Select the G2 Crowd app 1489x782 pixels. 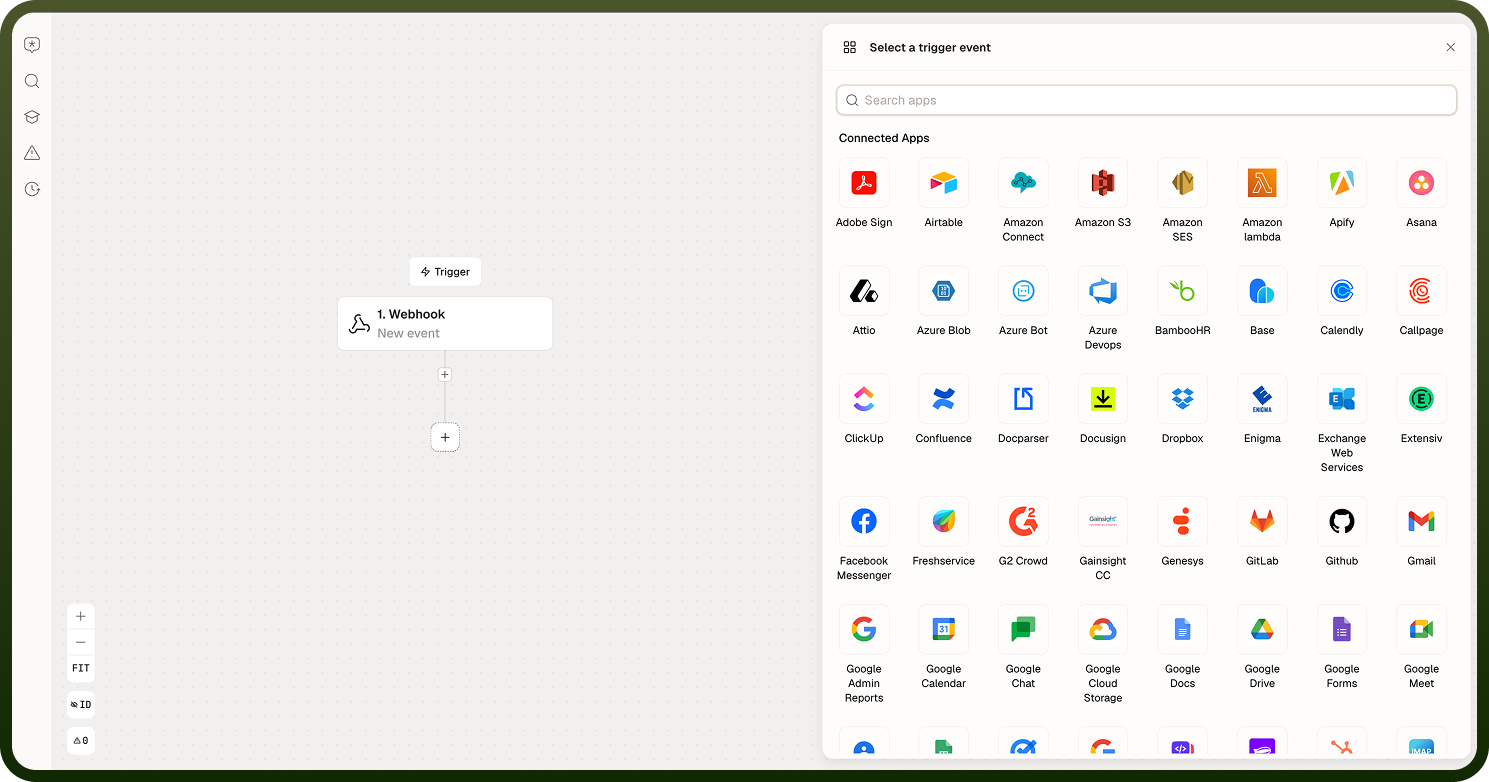click(1023, 522)
